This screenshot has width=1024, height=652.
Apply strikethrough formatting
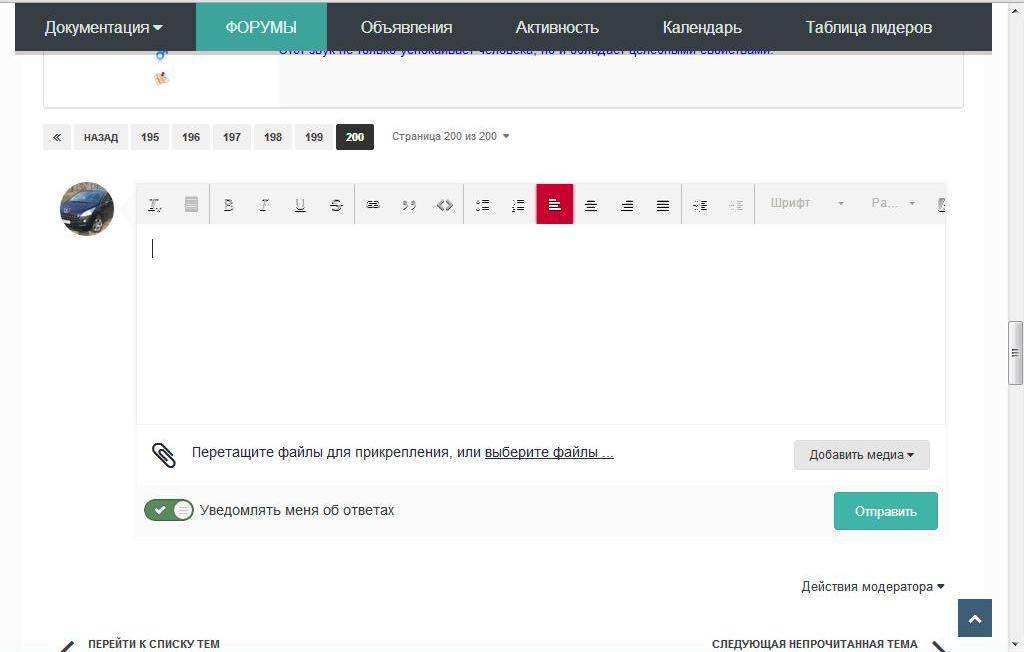click(336, 205)
